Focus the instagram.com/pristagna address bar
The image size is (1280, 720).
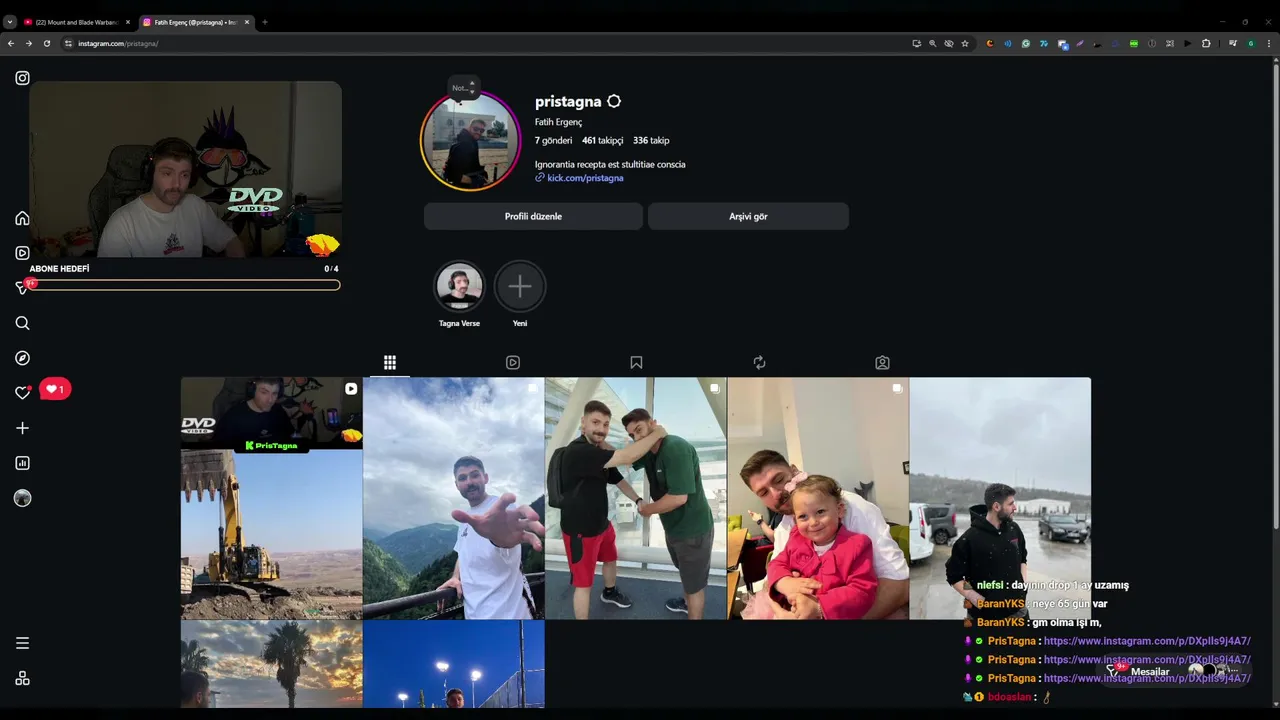480,43
